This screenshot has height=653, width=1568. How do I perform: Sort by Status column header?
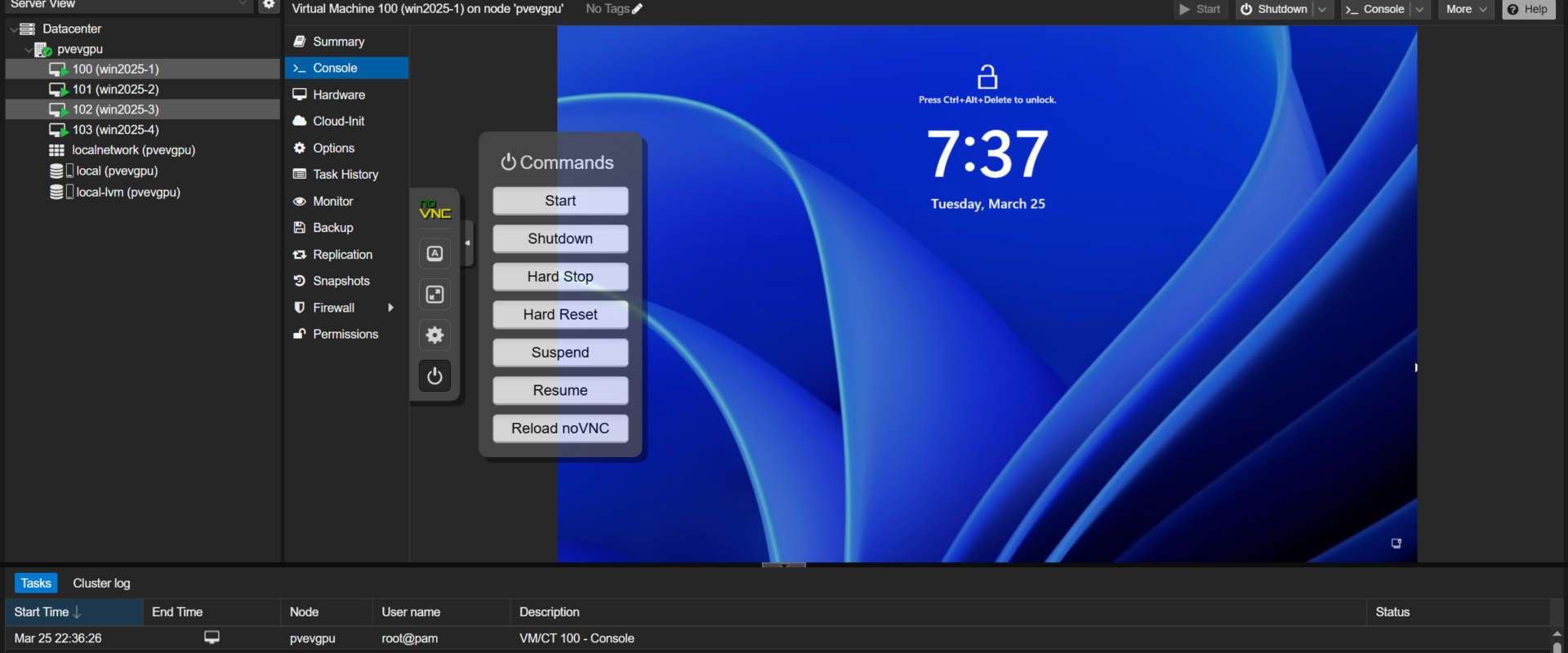pyautogui.click(x=1459, y=612)
